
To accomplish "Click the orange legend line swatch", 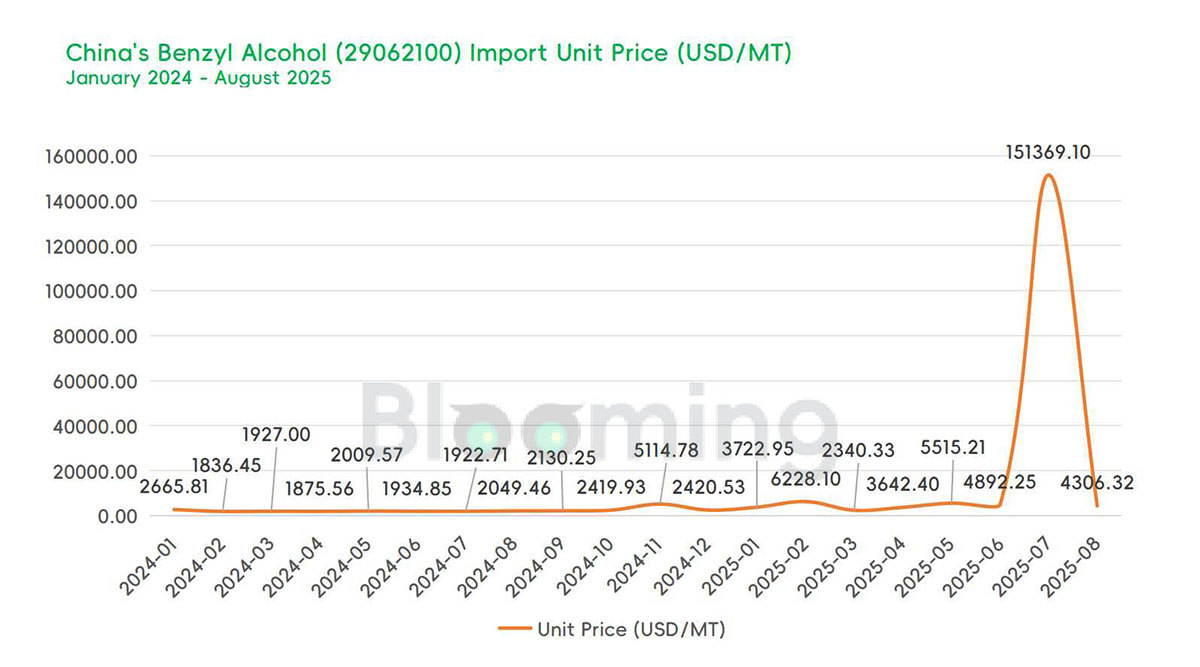I will pyautogui.click(x=513, y=629).
